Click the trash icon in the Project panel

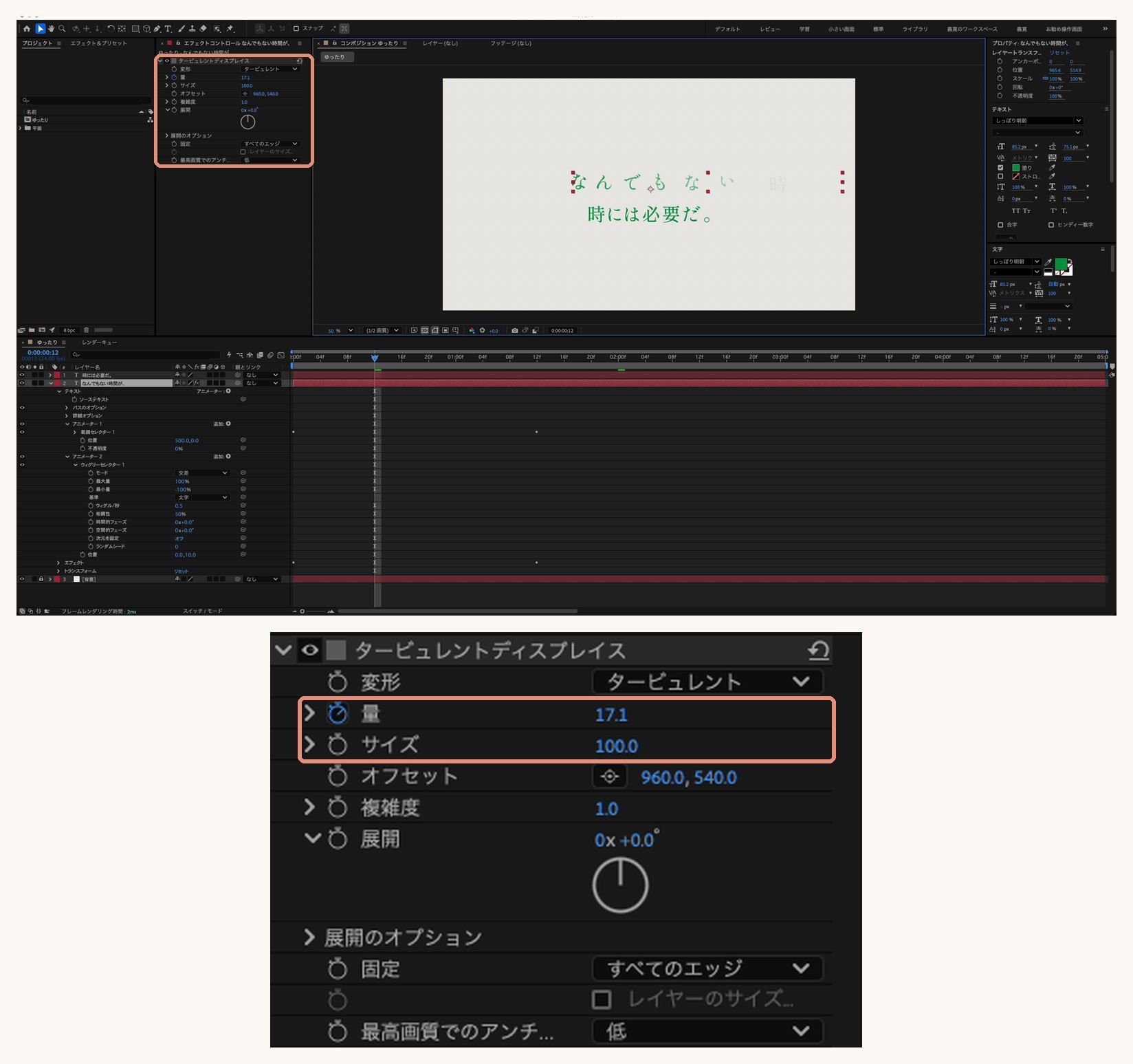pyautogui.click(x=86, y=330)
